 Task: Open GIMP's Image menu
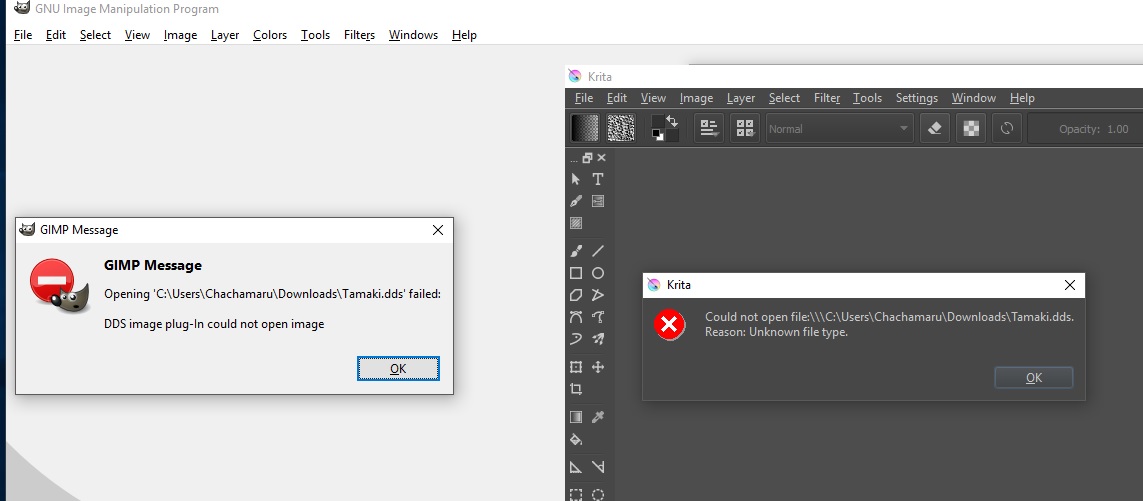tap(180, 35)
